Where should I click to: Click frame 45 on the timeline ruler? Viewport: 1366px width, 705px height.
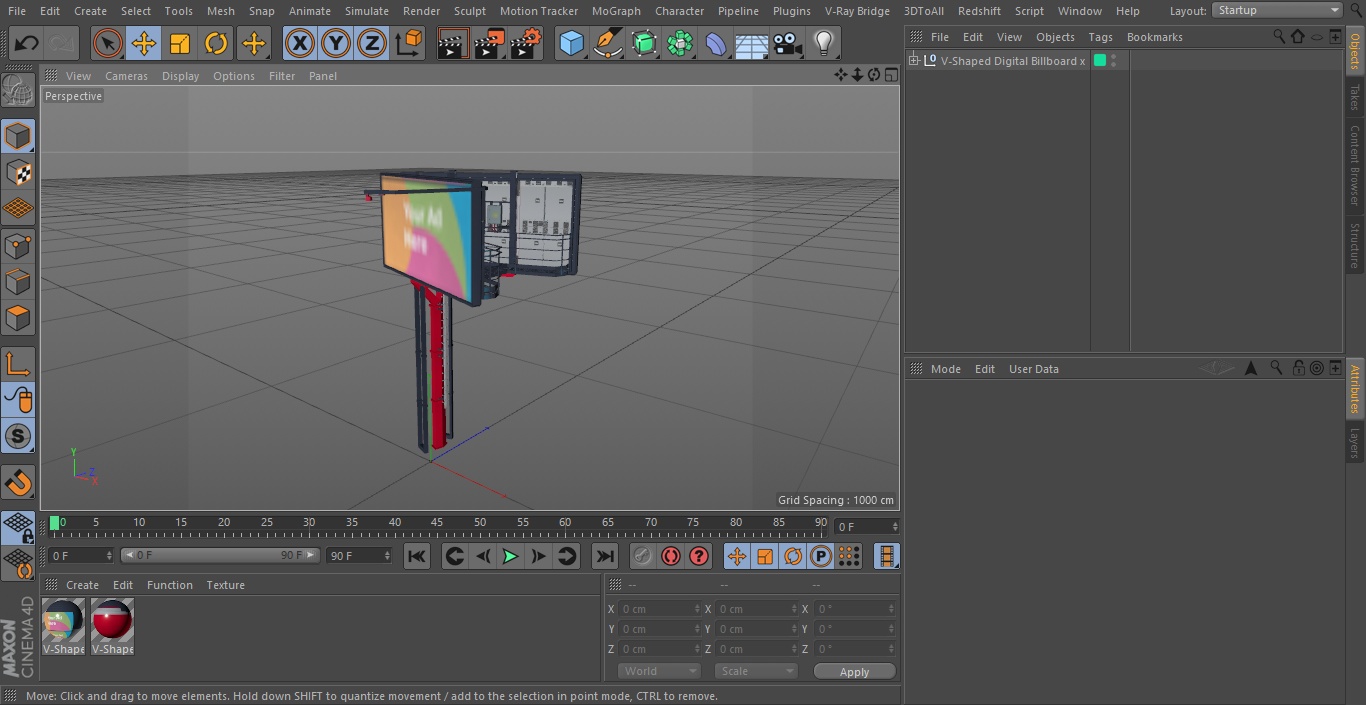[437, 522]
